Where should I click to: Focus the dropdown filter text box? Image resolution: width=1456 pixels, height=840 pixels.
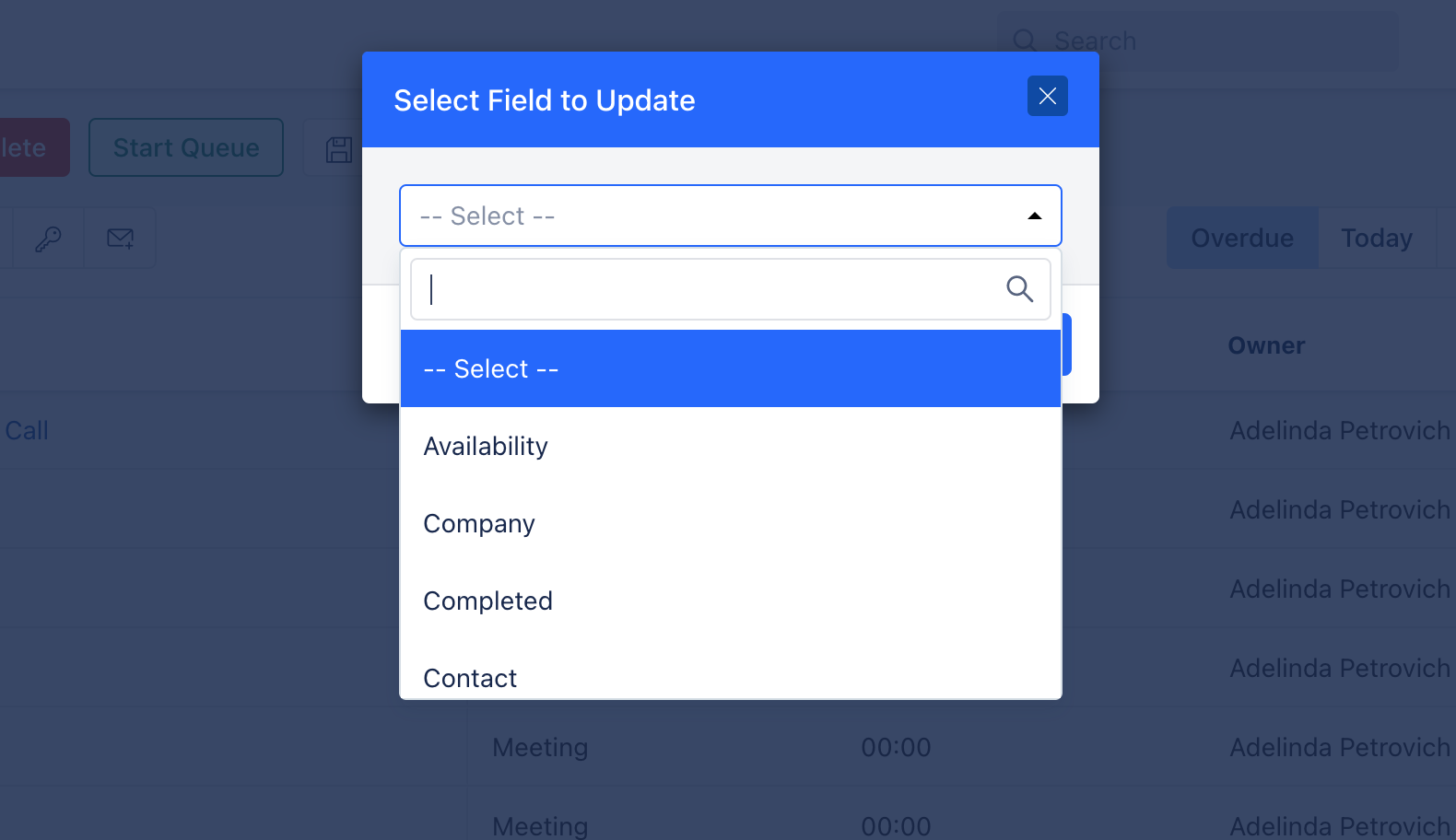(731, 289)
